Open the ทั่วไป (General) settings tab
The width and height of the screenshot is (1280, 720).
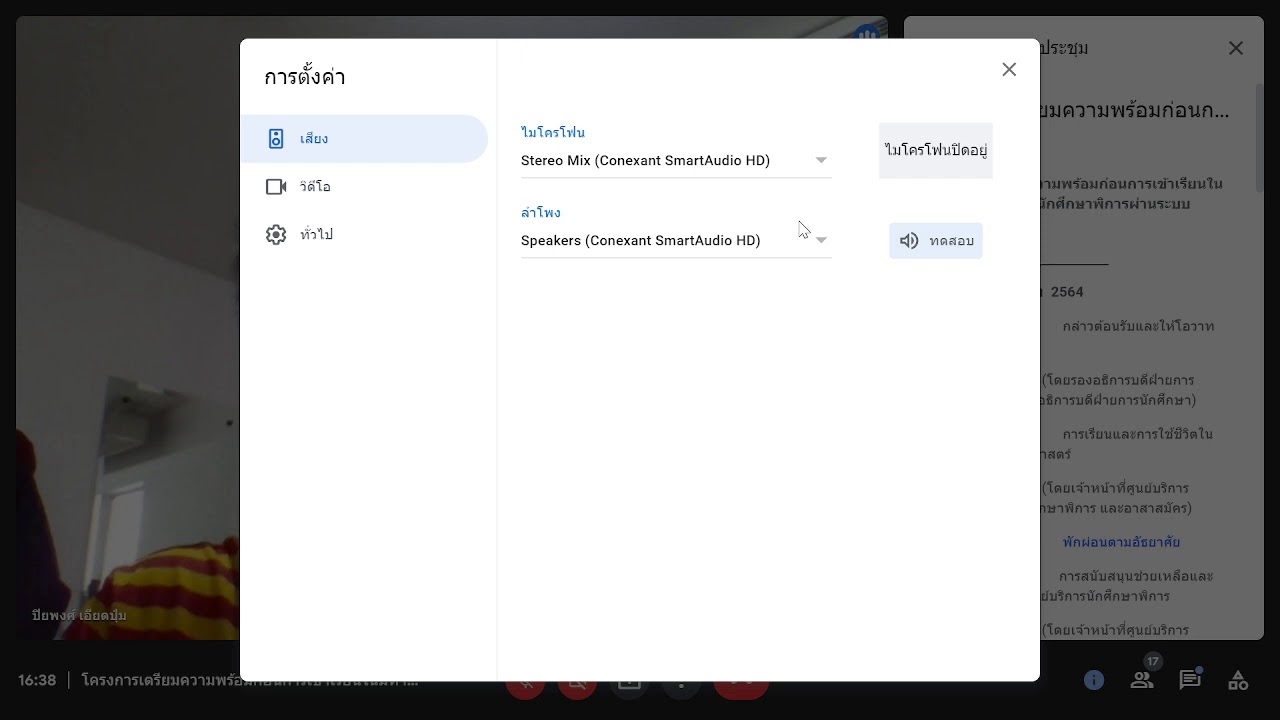[364, 235]
